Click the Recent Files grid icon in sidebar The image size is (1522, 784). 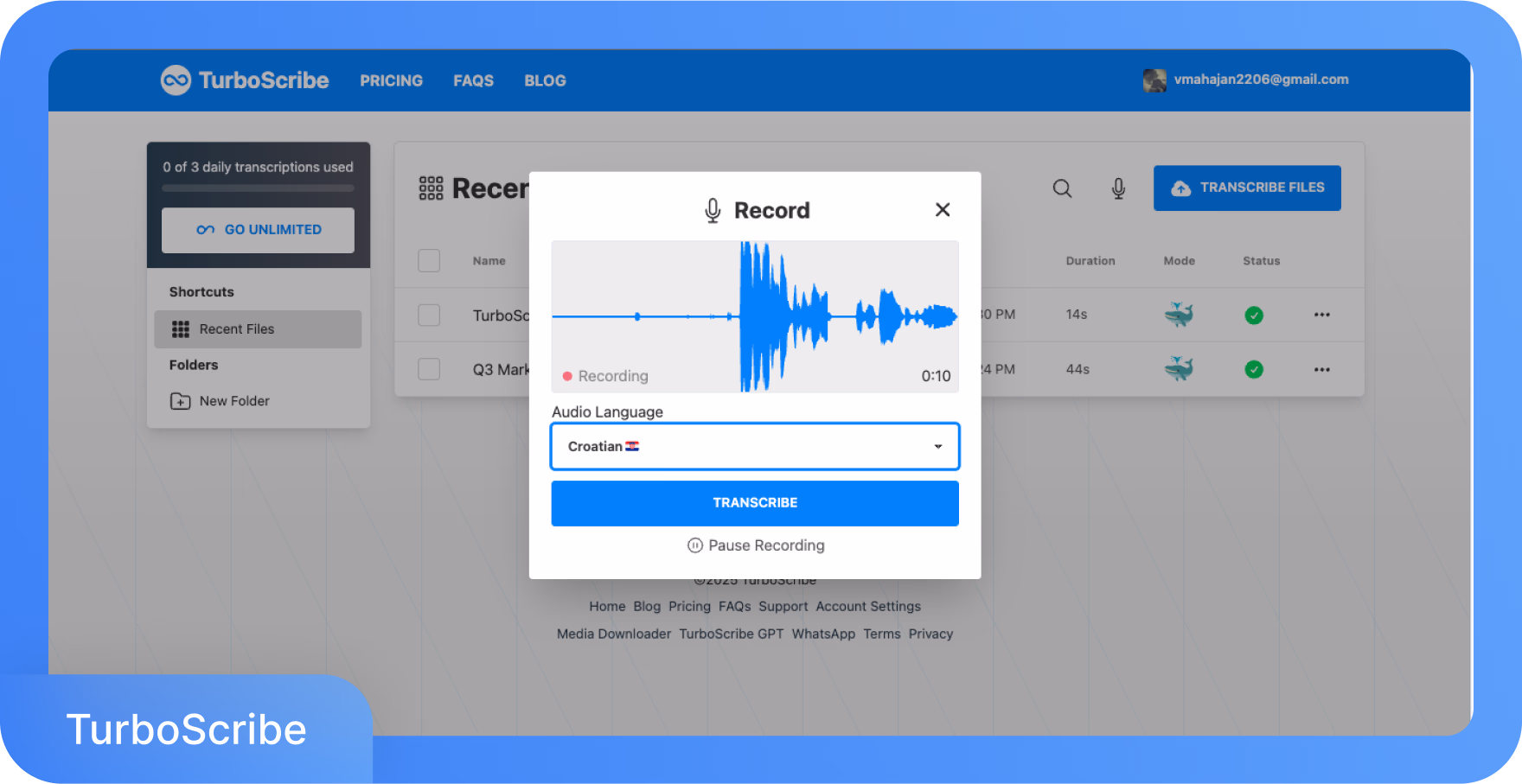coord(180,329)
